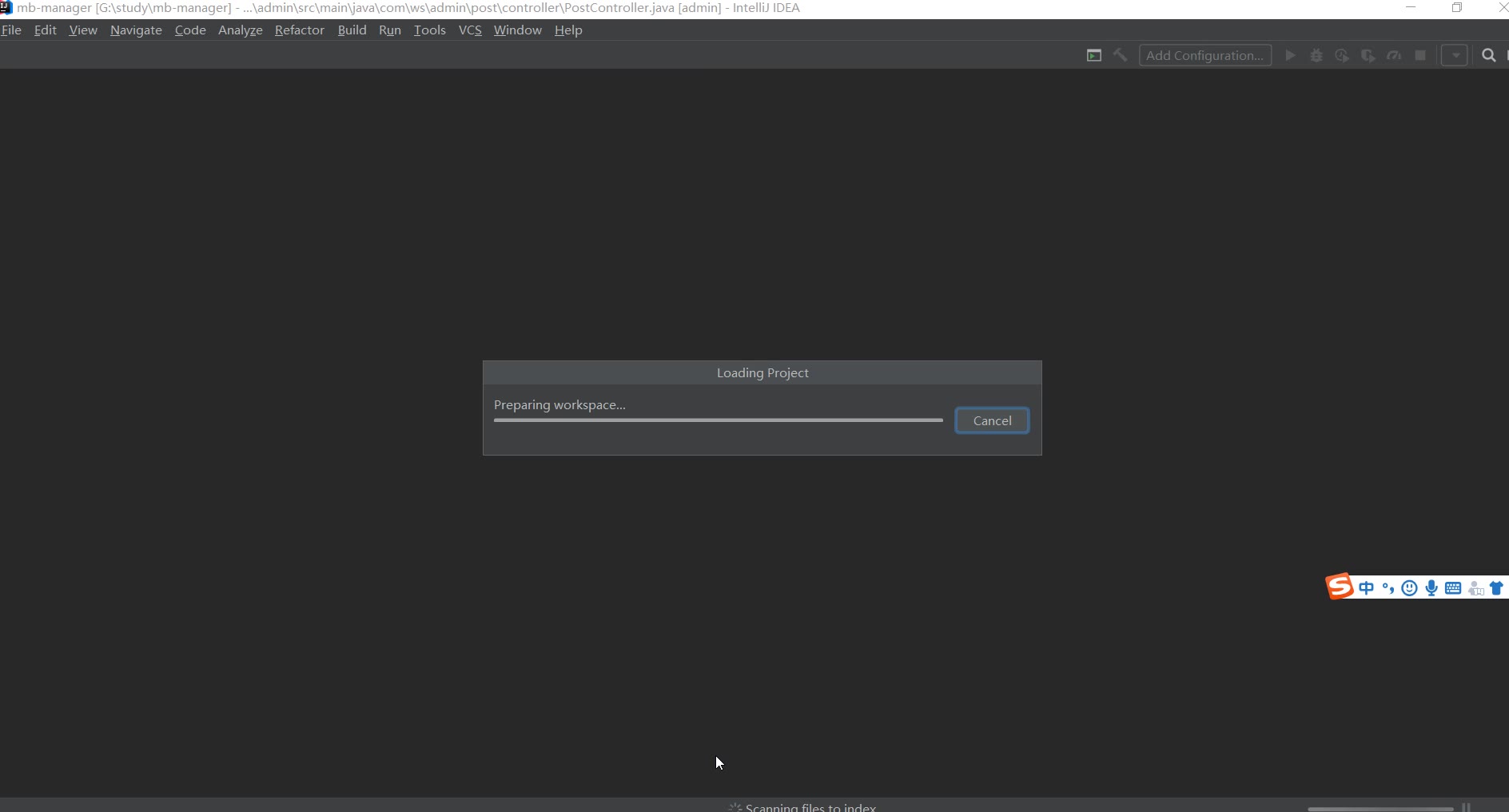The height and width of the screenshot is (812, 1509).
Task: Click the Run with Coverage icon
Action: [x=1342, y=55]
